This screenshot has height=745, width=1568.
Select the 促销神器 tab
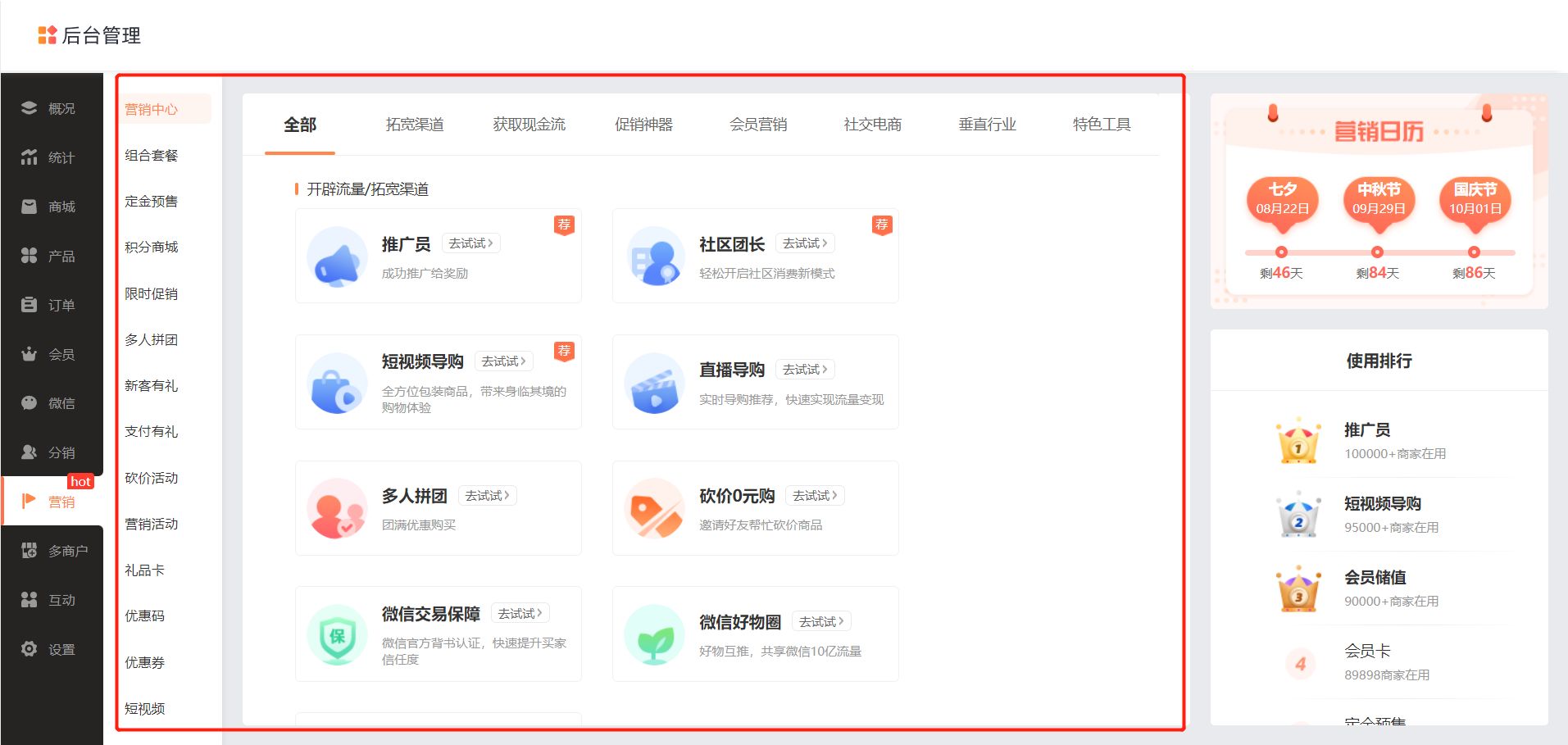pos(643,125)
